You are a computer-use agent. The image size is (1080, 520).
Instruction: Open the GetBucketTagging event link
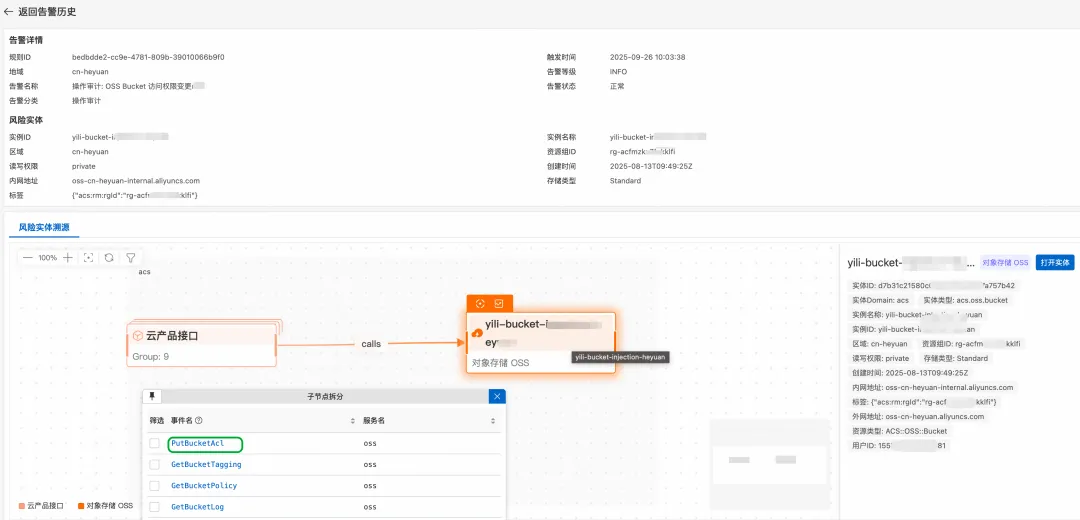click(x=206, y=465)
